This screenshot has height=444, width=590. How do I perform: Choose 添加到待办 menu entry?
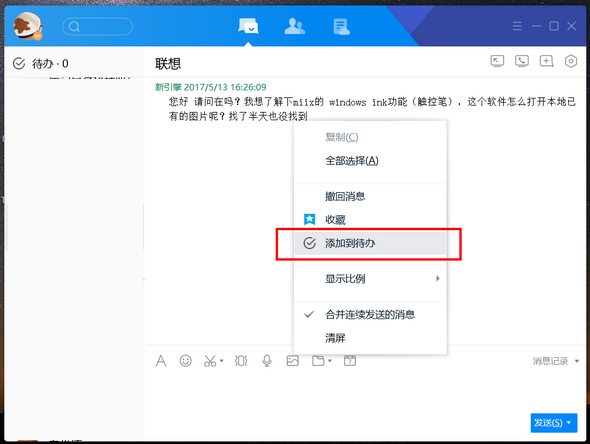click(370, 243)
